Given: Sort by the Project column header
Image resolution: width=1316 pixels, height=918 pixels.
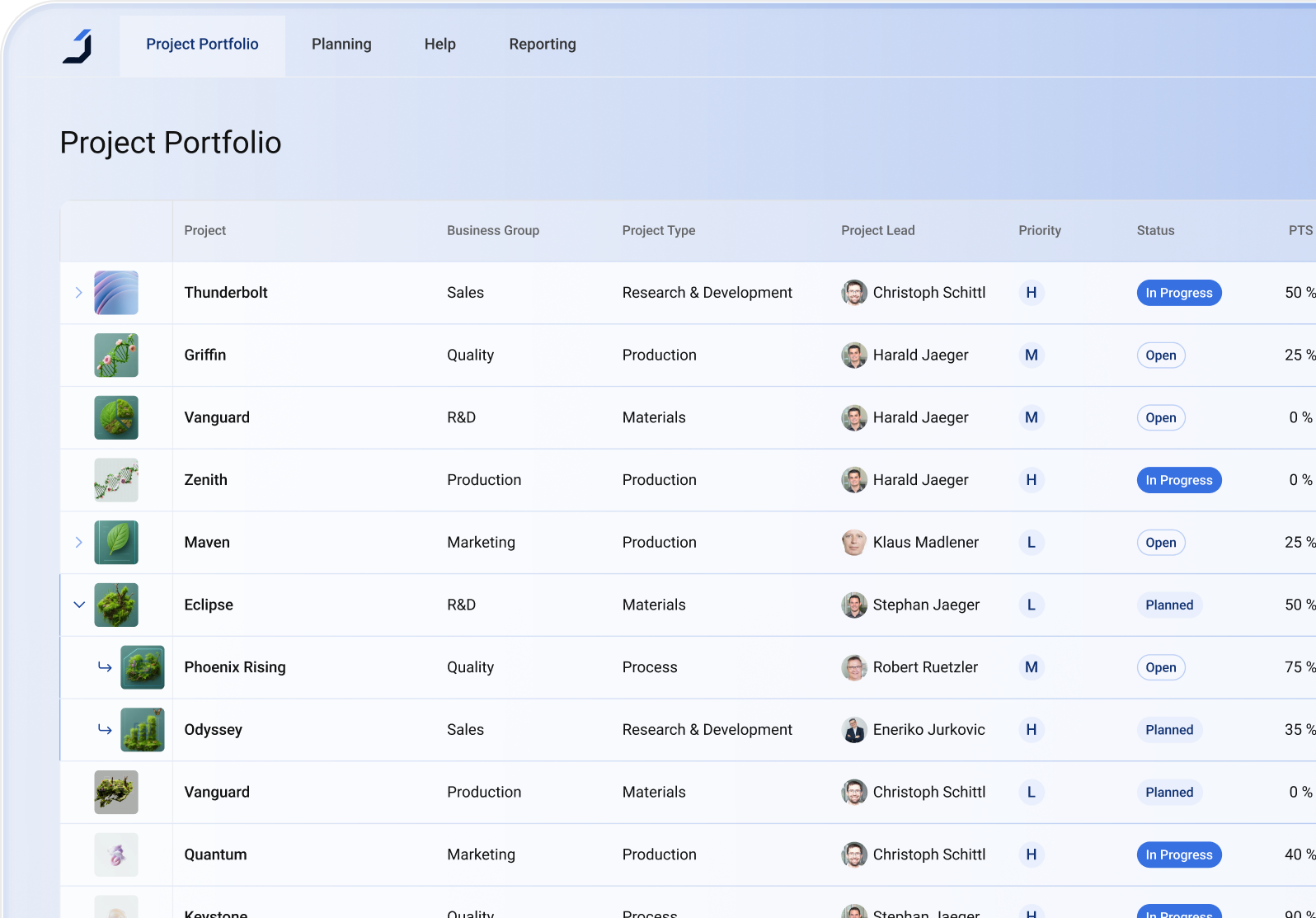Looking at the screenshot, I should [x=205, y=231].
